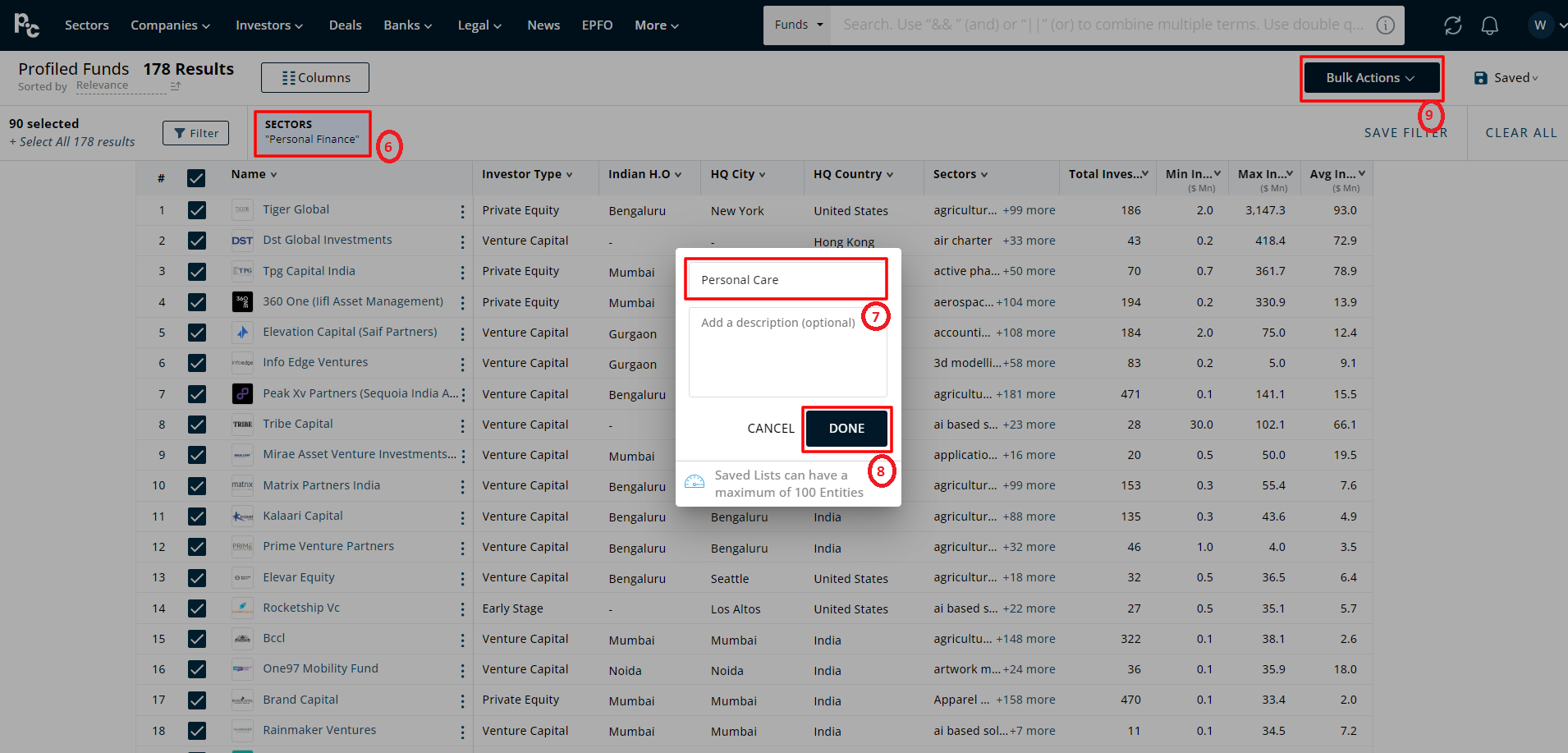Open the Name column header dropdown

254,174
